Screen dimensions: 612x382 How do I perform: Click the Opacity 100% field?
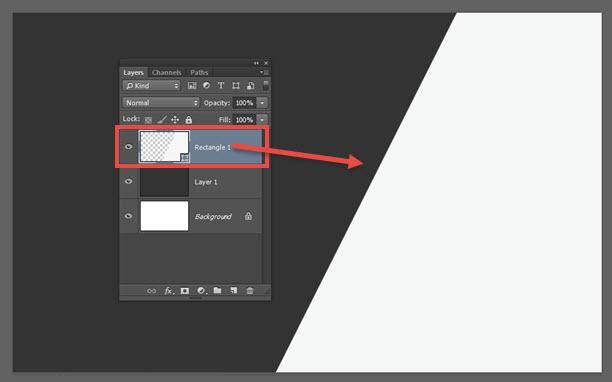pos(244,103)
